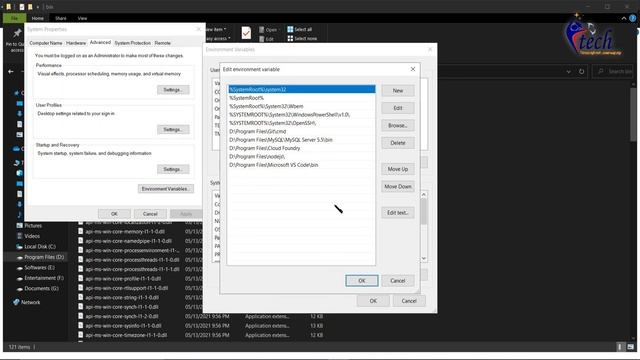Click the Browse... button
Screen dimensions: 640x360
coord(398,125)
